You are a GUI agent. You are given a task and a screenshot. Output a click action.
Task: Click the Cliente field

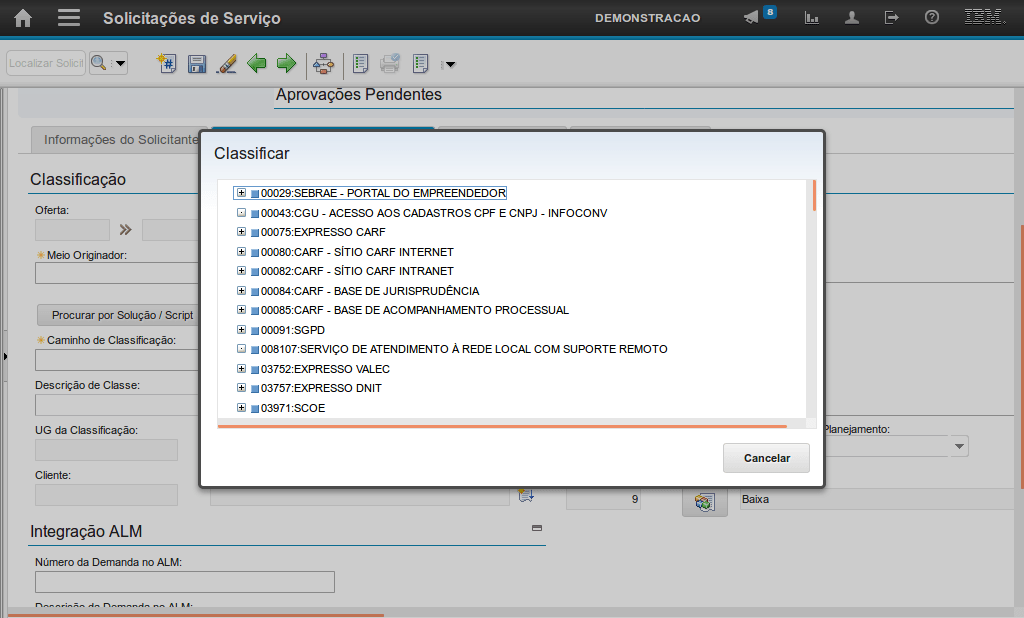pyautogui.click(x=106, y=495)
